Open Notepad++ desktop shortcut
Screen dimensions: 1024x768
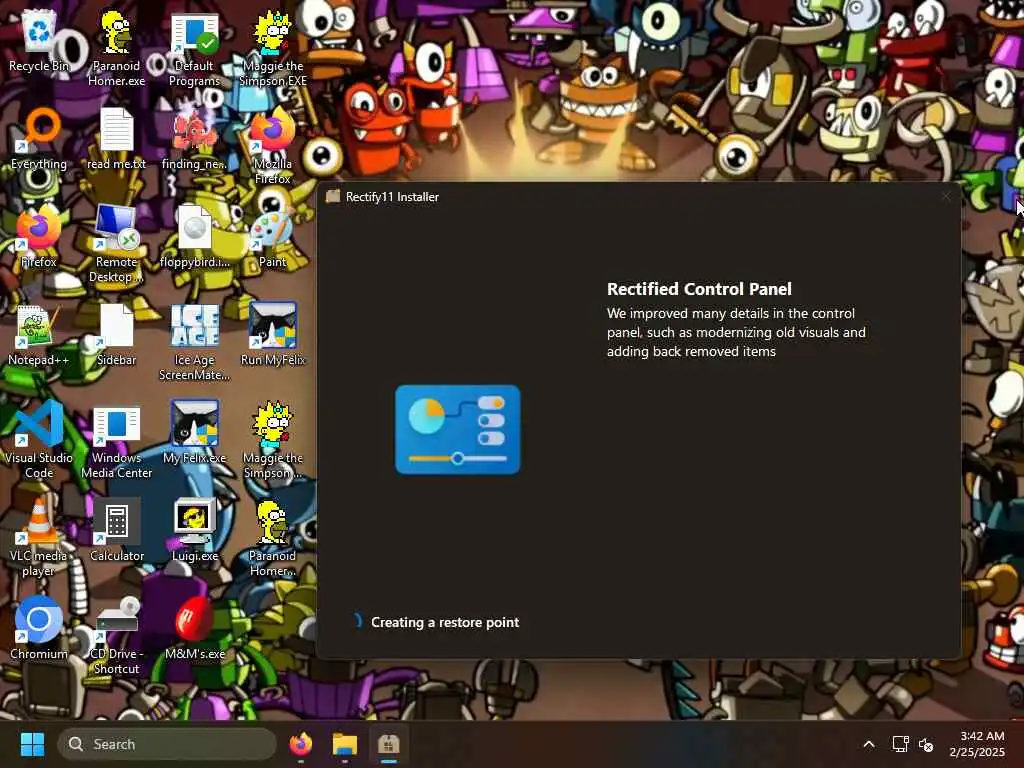pos(39,334)
